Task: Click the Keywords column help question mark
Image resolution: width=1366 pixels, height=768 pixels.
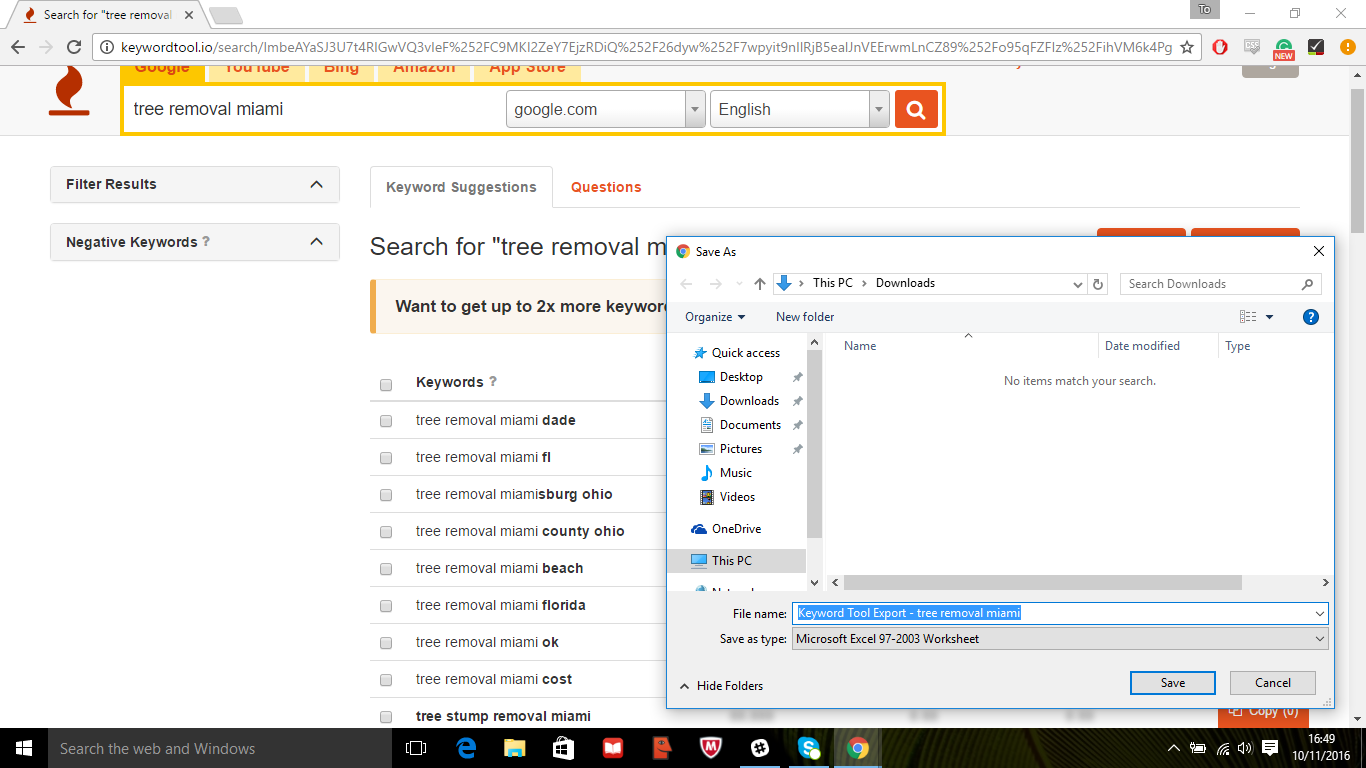Action: coord(493,382)
